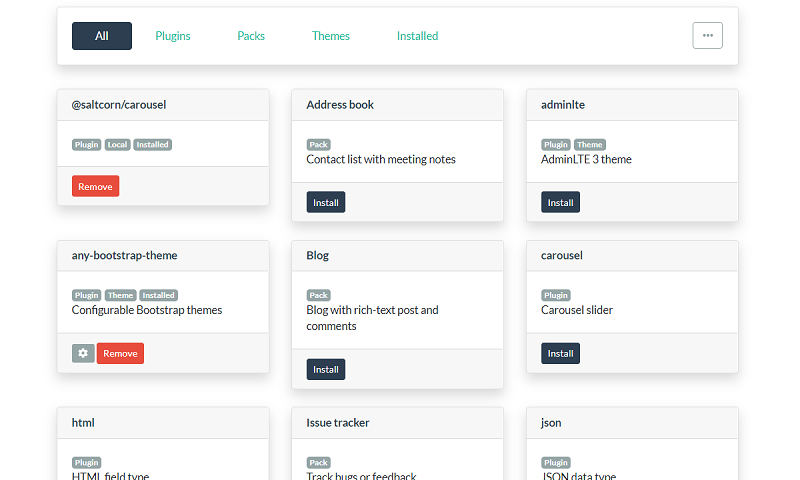Click the Installed badge on any-bootstrap-theme

pyautogui.click(x=158, y=295)
